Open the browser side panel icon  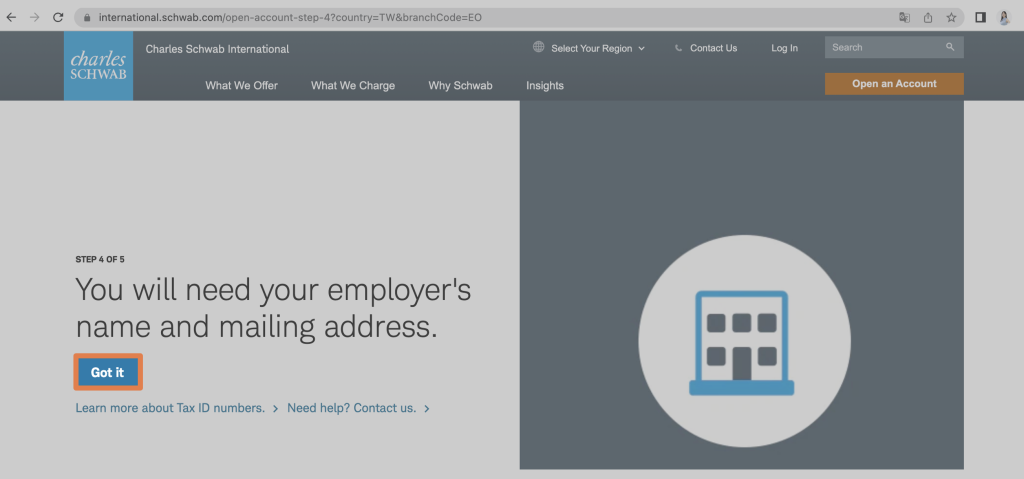tap(980, 18)
